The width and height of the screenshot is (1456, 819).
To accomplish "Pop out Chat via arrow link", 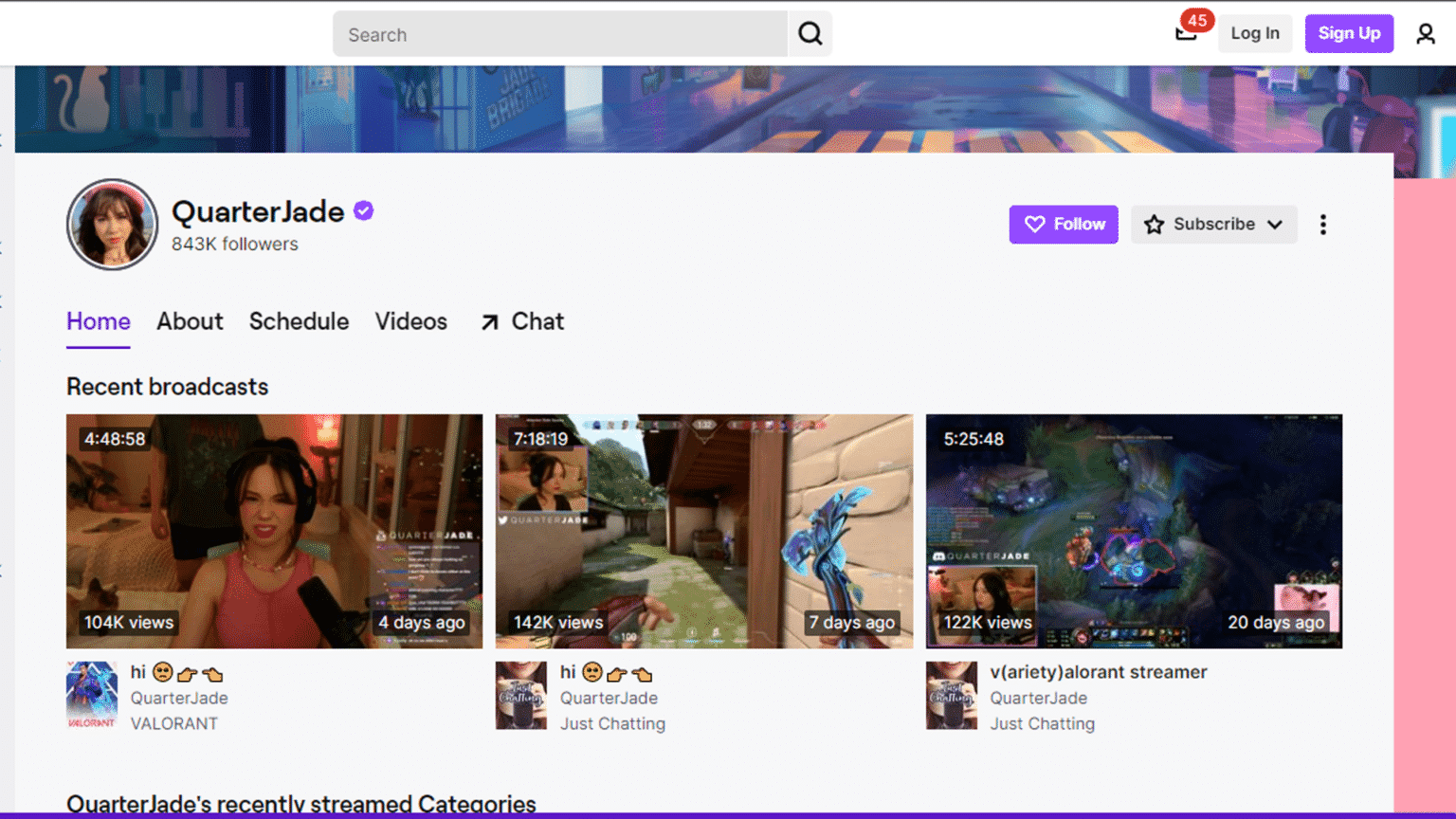I will pos(522,321).
